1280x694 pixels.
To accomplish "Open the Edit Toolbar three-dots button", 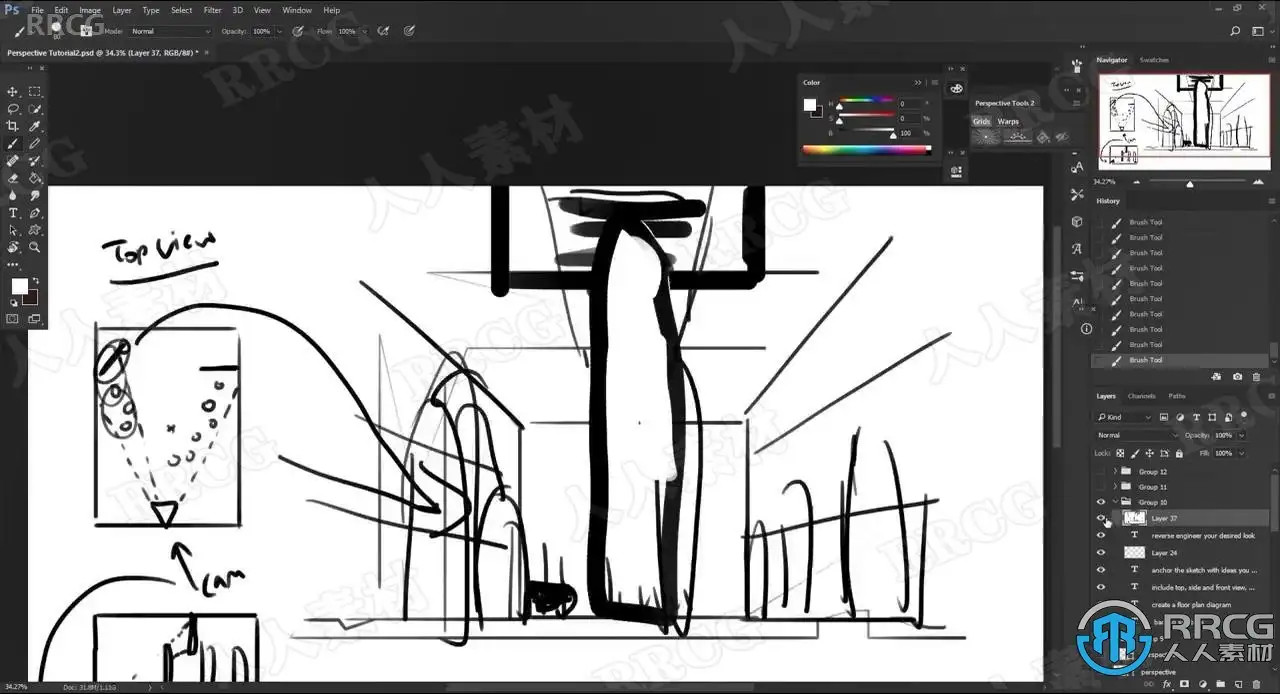I will click(13, 265).
